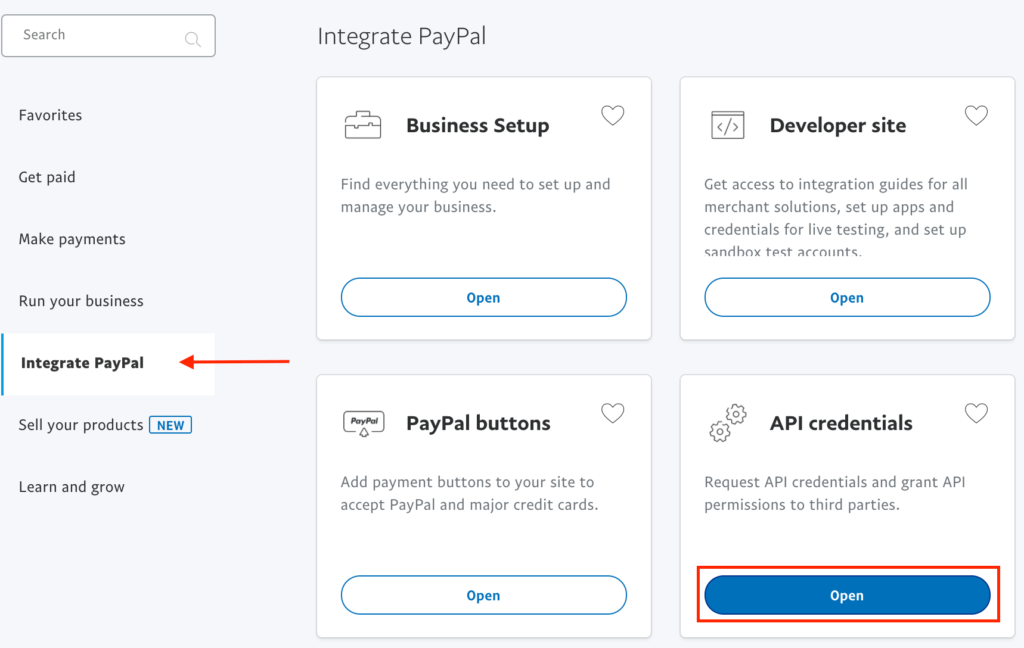Image resolution: width=1024 pixels, height=648 pixels.
Task: Open the Sell your products section
Action: click(x=81, y=425)
